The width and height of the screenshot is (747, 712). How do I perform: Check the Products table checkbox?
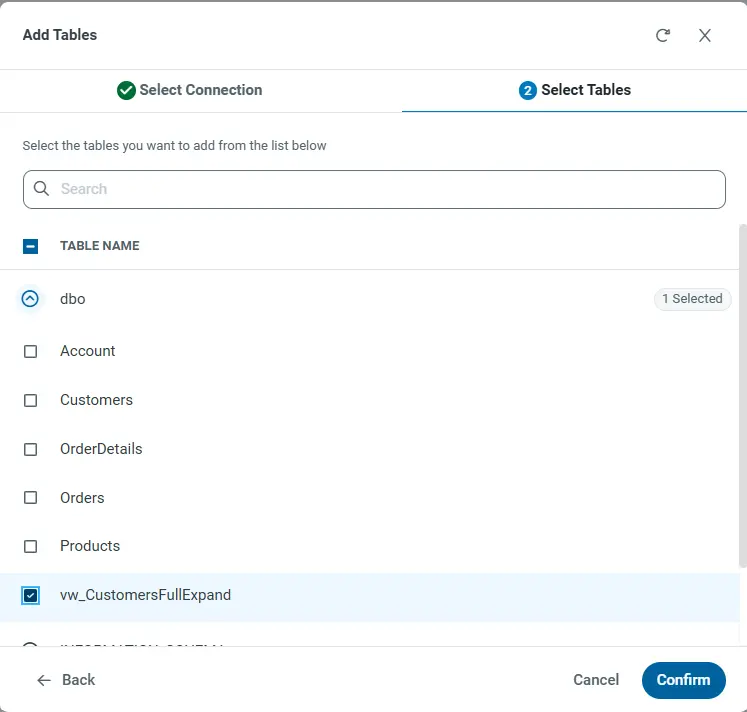30,546
